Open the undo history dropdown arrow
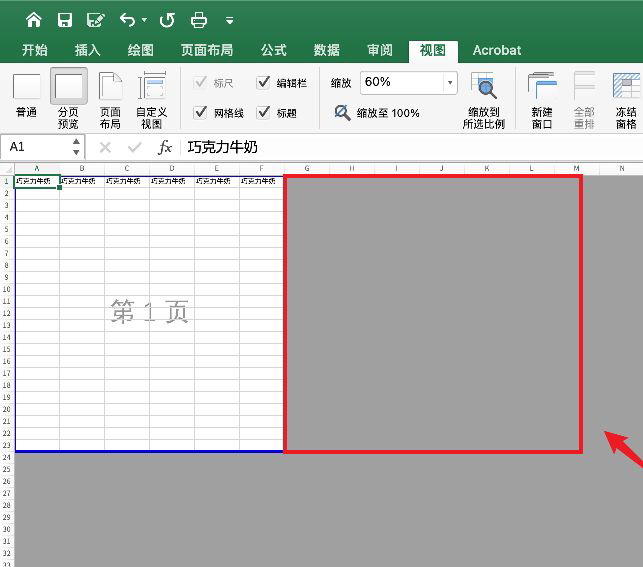Screen dimensions: 643x567 point(144,20)
